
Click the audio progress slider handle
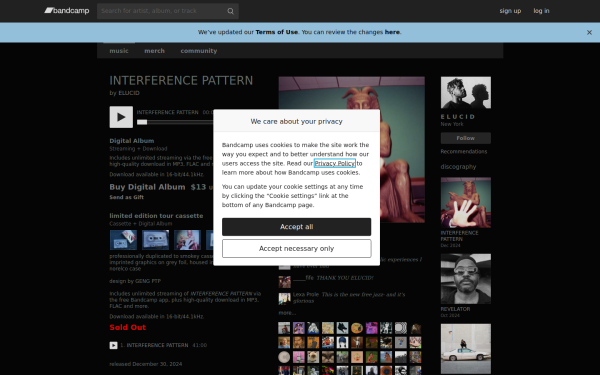coord(142,122)
